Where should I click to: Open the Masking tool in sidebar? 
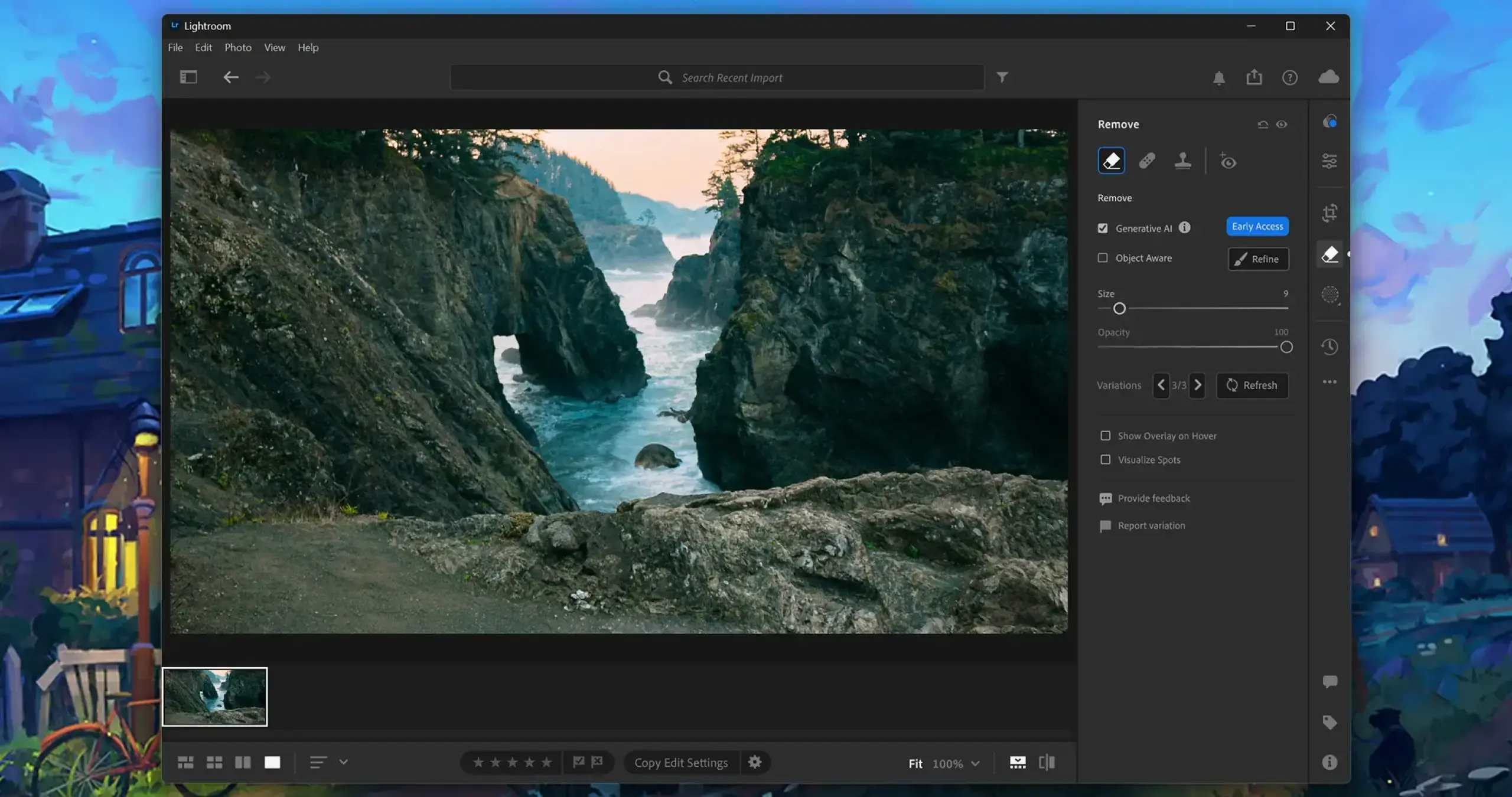click(1329, 295)
